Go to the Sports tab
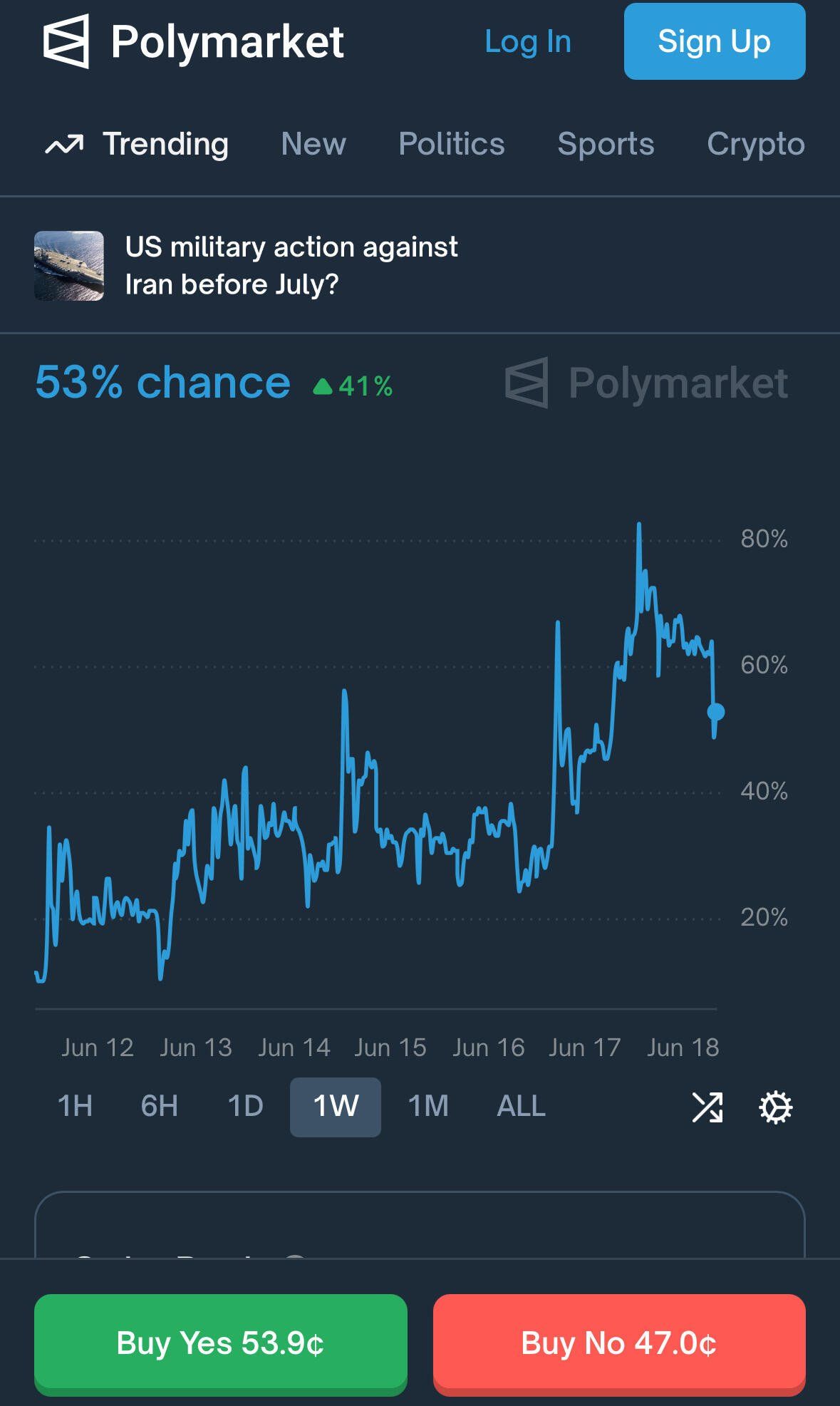The image size is (840, 1406). point(606,144)
